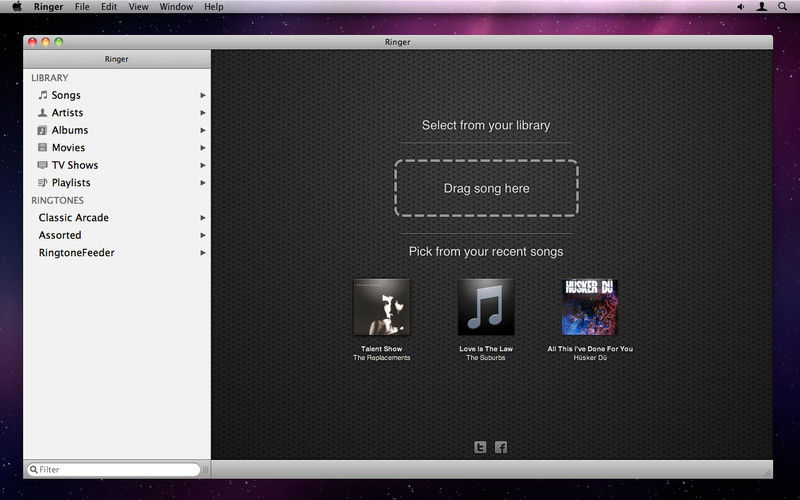Viewport: 800px width, 500px height.
Task: Expand the Playlists arrow
Action: pyautogui.click(x=203, y=183)
